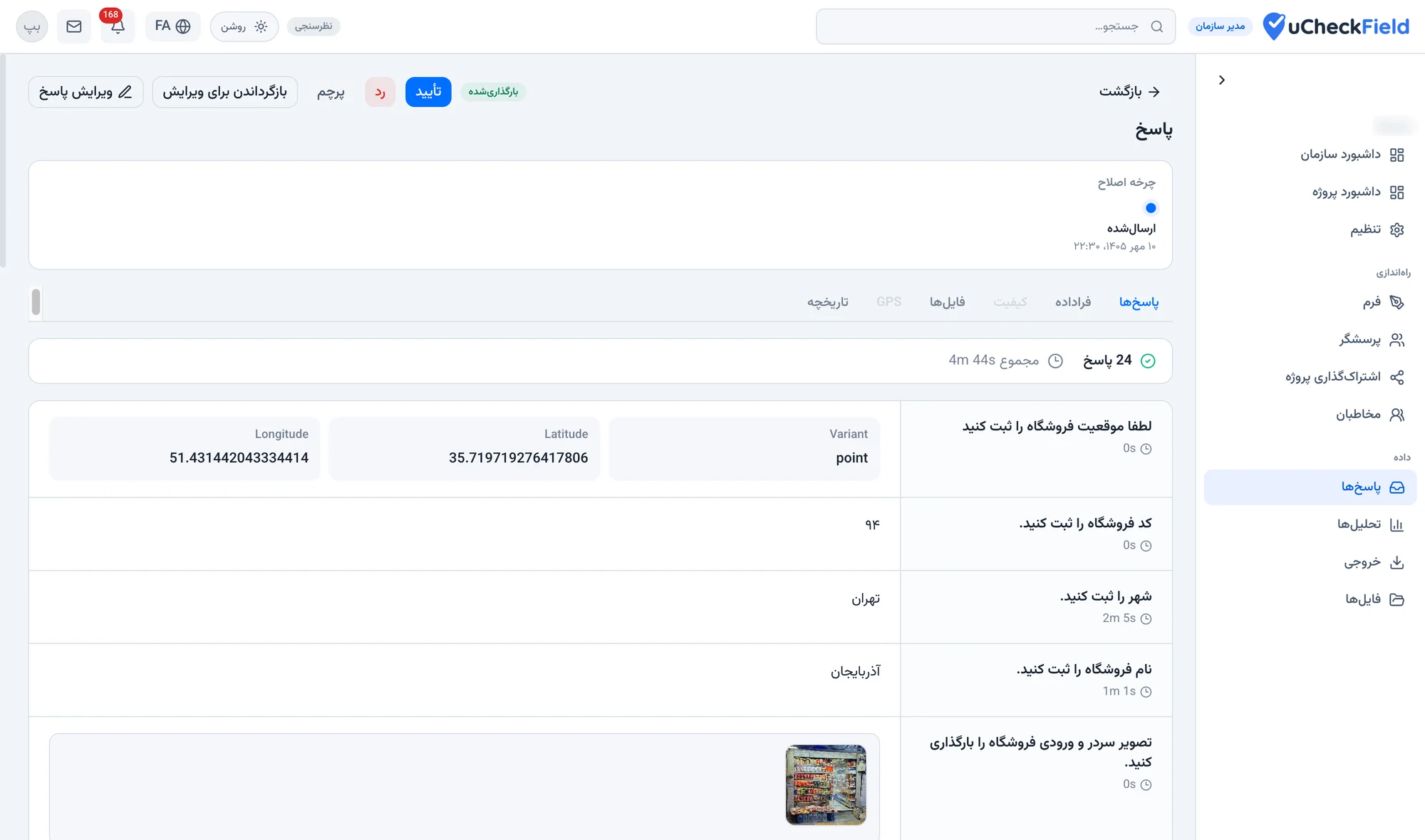Switch to the فایل‌ها tab
1425x840 pixels.
coord(947,302)
